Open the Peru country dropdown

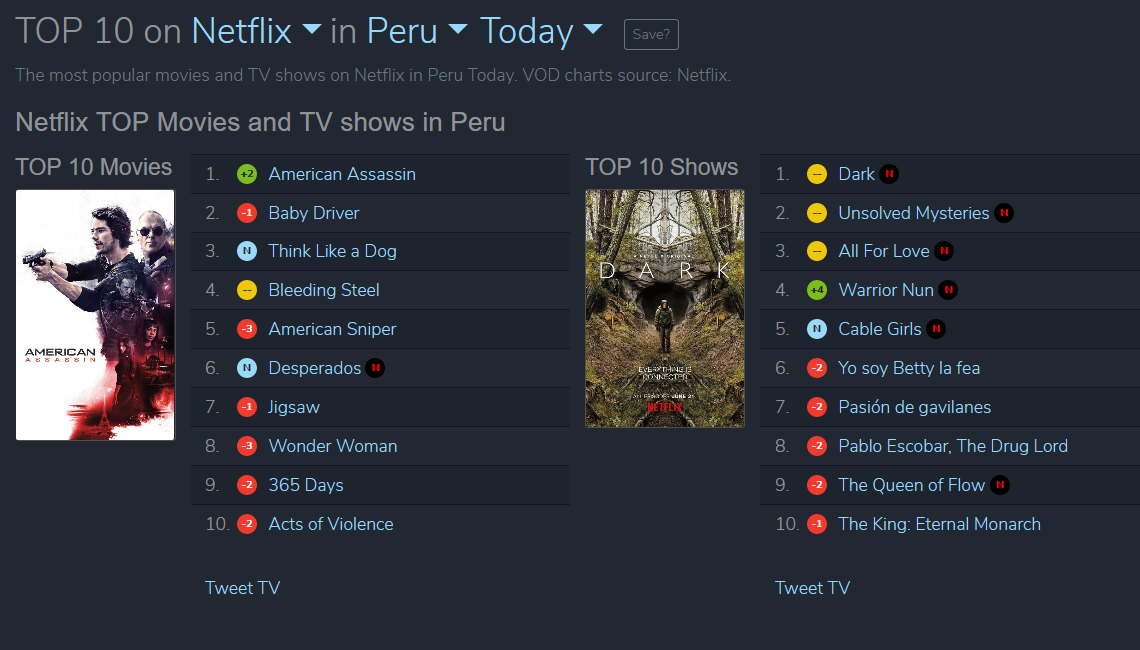tap(417, 31)
